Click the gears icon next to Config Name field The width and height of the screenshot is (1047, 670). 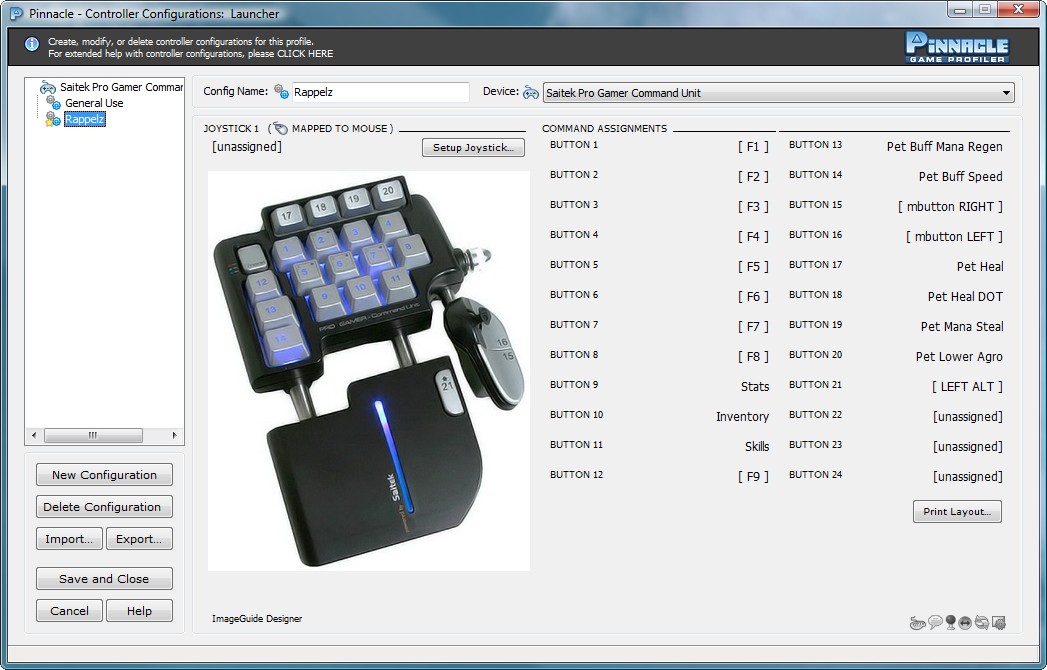click(x=281, y=92)
